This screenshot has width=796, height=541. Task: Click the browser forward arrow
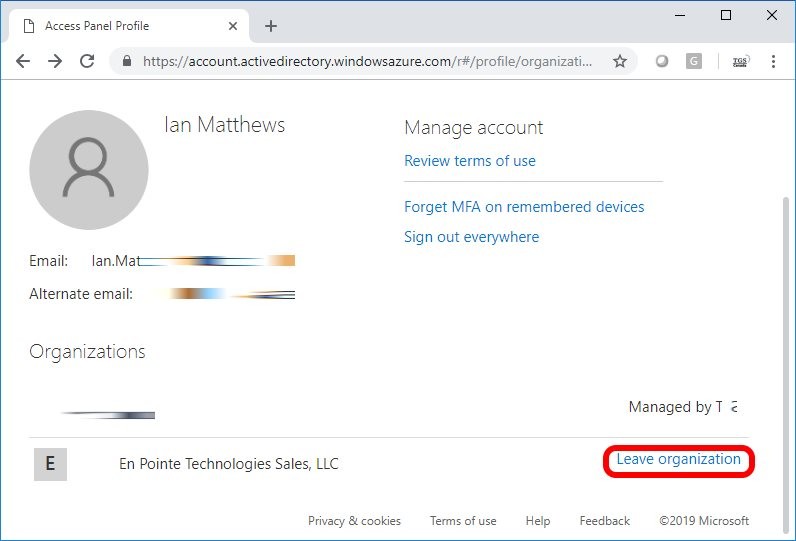pos(55,61)
